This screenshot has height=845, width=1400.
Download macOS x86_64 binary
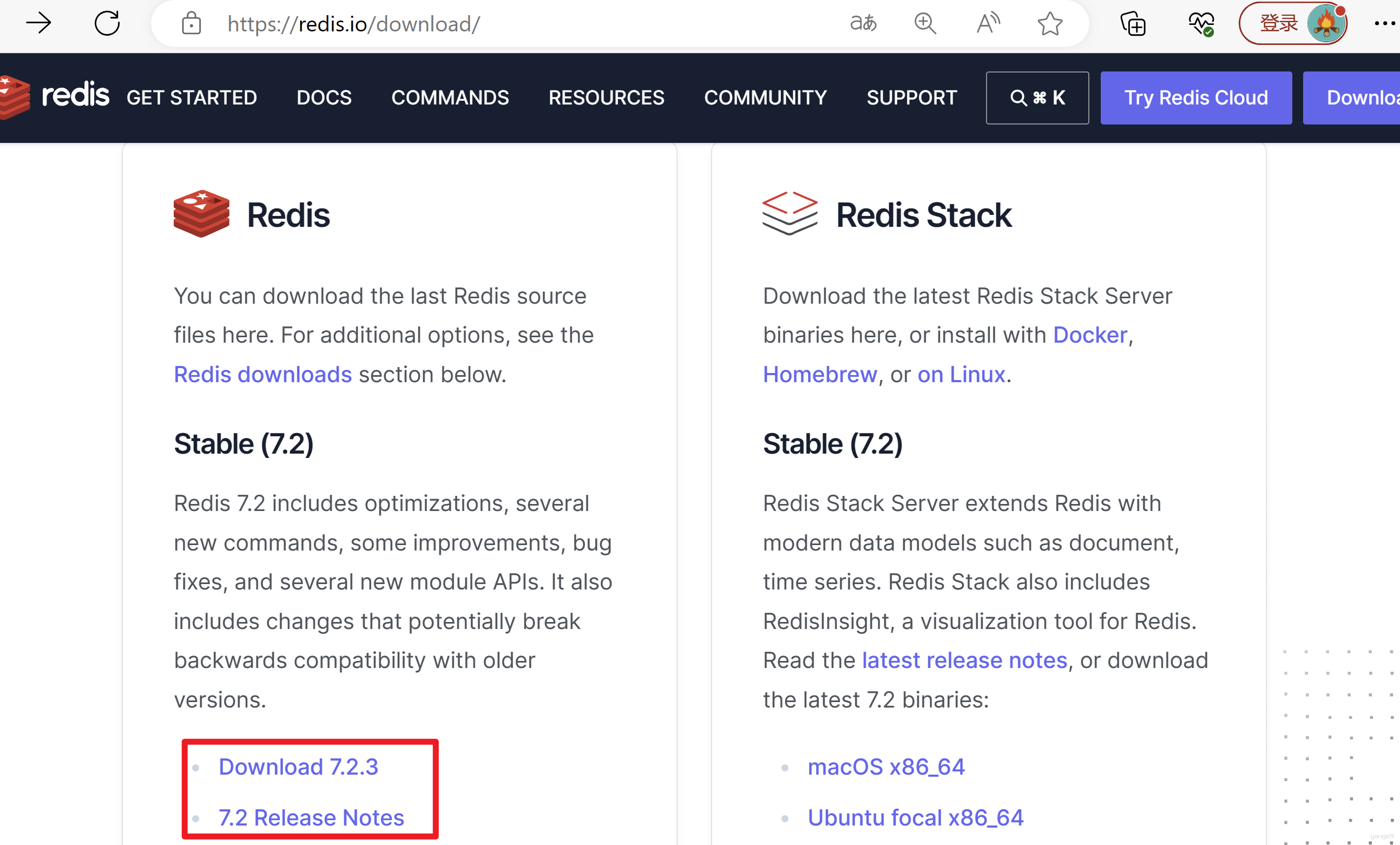point(886,767)
